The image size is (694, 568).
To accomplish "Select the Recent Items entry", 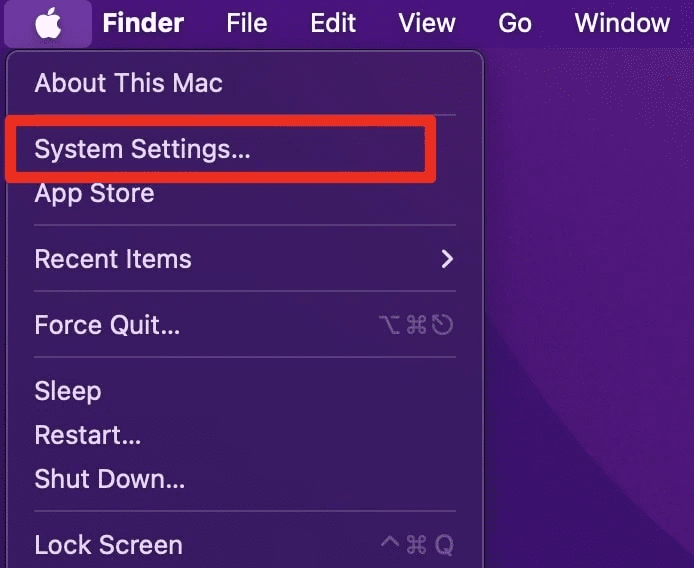I will coord(113,259).
